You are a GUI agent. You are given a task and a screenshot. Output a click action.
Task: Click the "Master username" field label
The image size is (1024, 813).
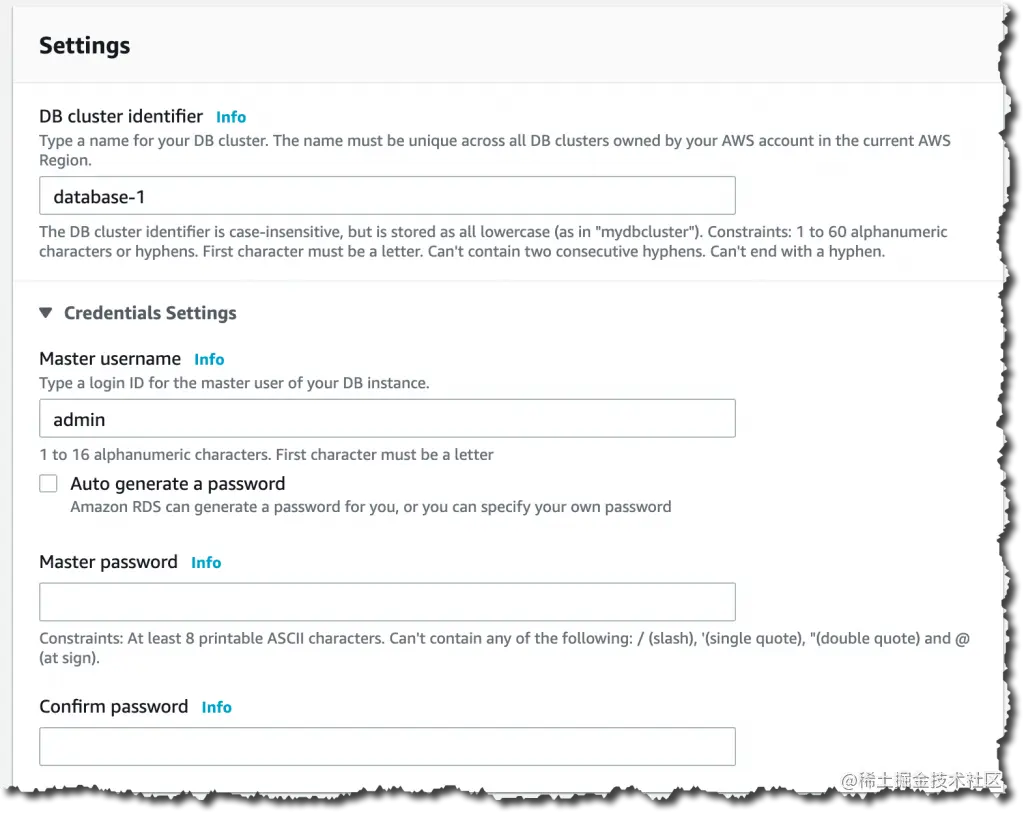110,358
